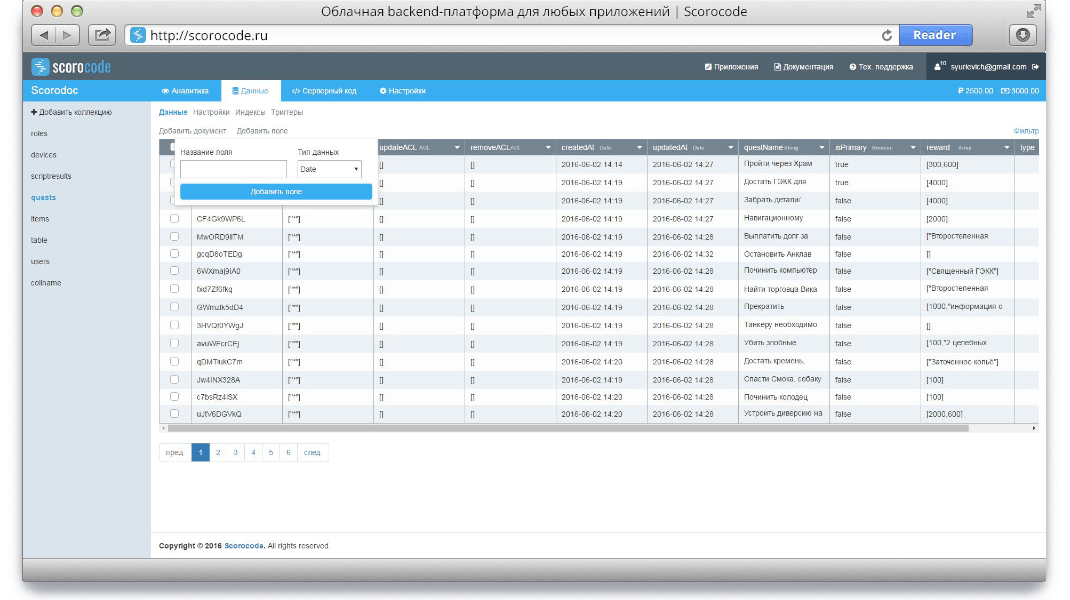1070x600 pixels.
Task: Click the plus icon to add collection
Action: (x=34, y=112)
